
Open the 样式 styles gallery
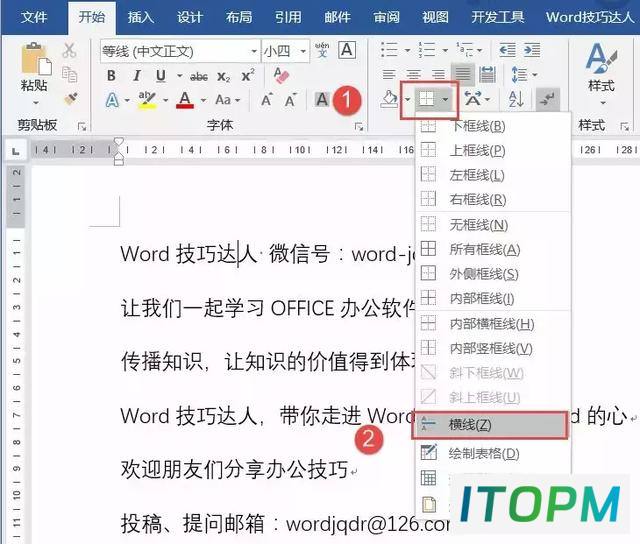(601, 73)
